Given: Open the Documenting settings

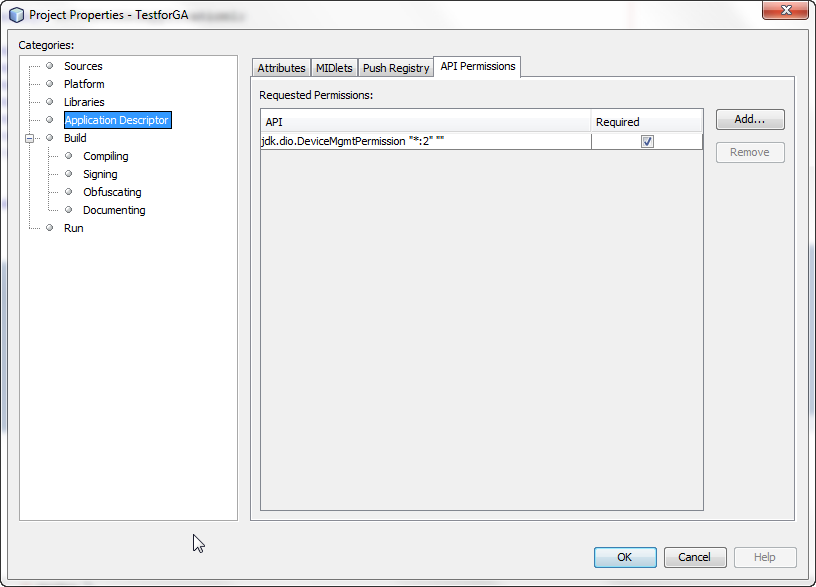Looking at the screenshot, I should [114, 210].
